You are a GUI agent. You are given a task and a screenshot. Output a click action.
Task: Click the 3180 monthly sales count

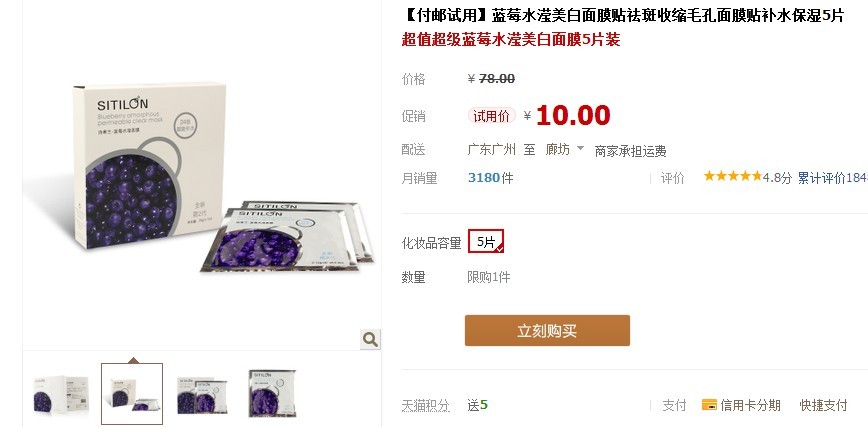pyautogui.click(x=484, y=178)
